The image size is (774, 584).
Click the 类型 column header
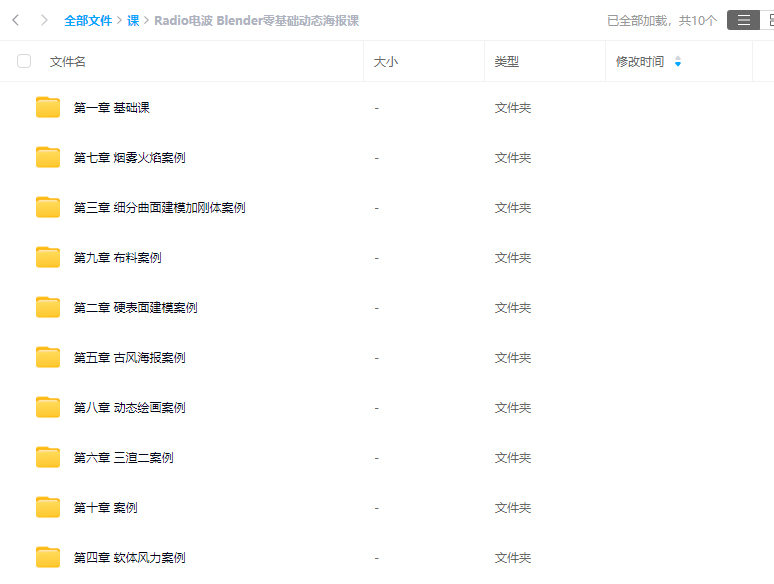coord(506,62)
